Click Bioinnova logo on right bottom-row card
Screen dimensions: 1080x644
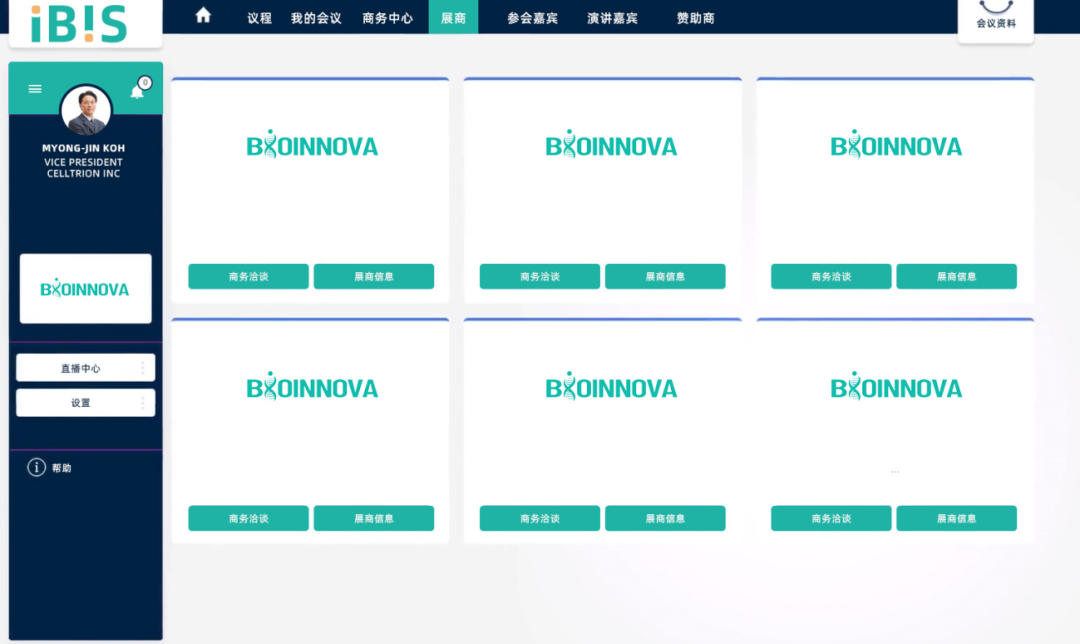click(x=896, y=386)
